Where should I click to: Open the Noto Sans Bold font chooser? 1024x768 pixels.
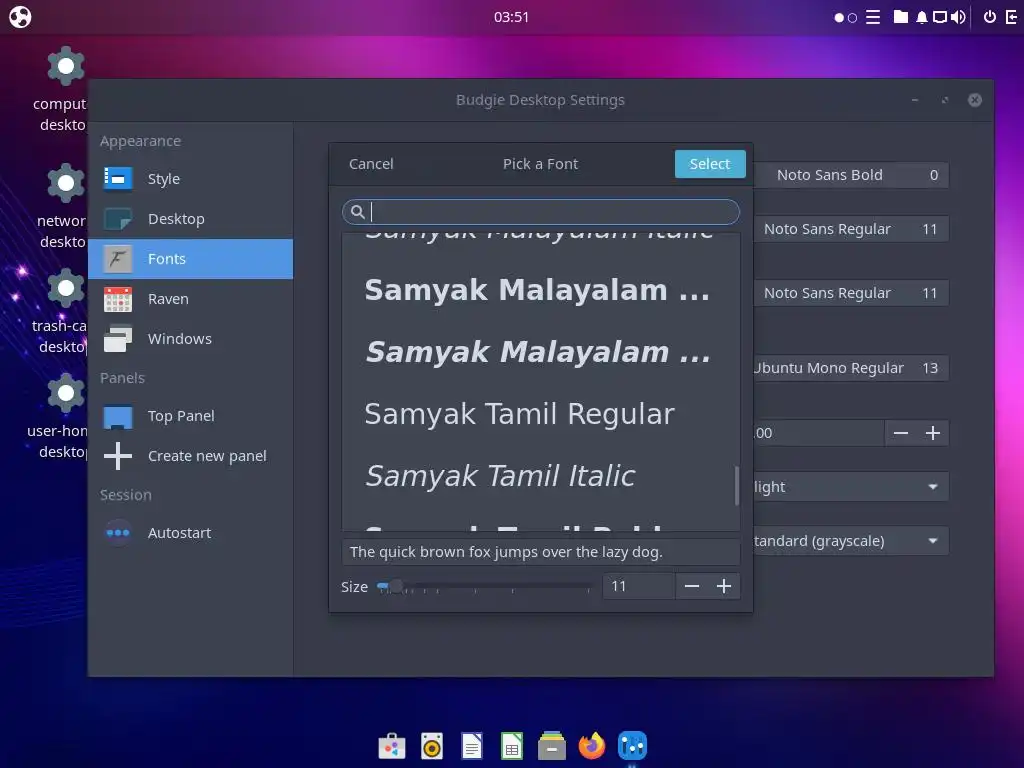tap(851, 175)
